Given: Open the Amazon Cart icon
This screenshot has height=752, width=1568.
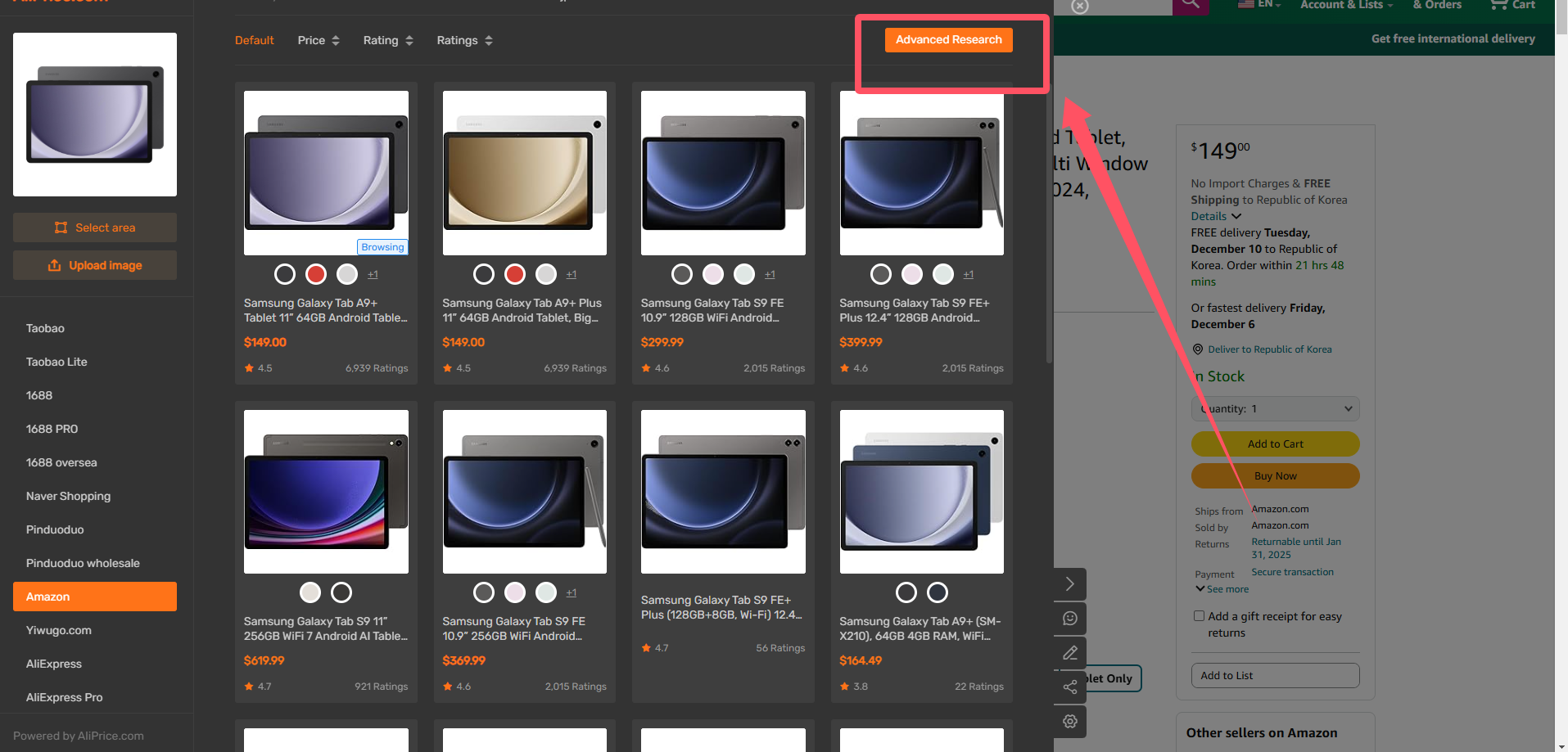Looking at the screenshot, I should coord(1512,5).
